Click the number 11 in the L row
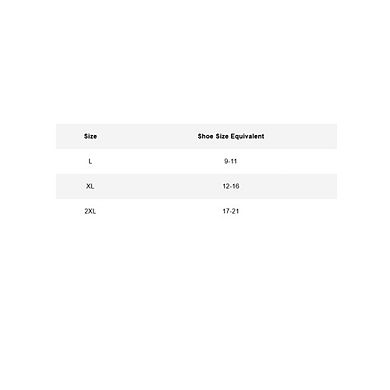Image resolution: width=390 pixels, height=390 pixels. 234,161
